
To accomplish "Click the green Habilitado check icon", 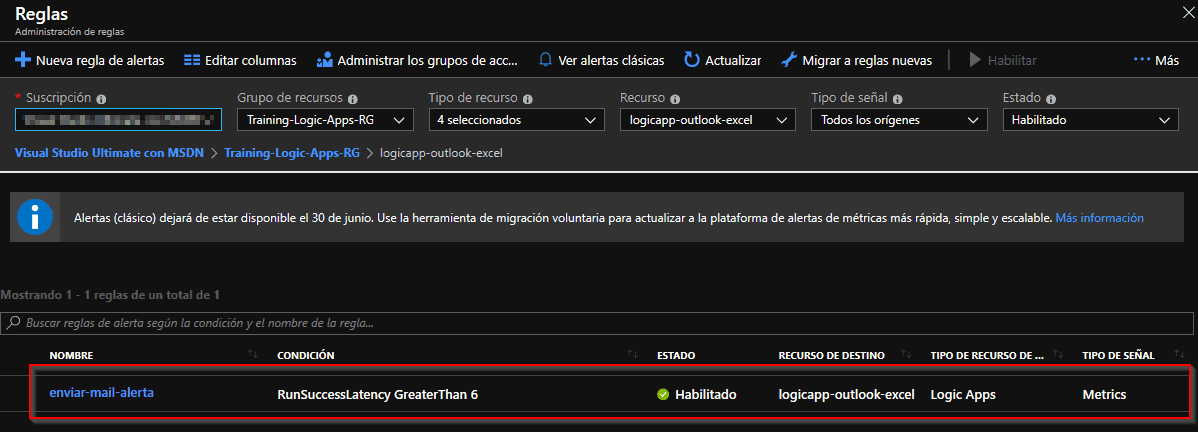I will click(662, 395).
